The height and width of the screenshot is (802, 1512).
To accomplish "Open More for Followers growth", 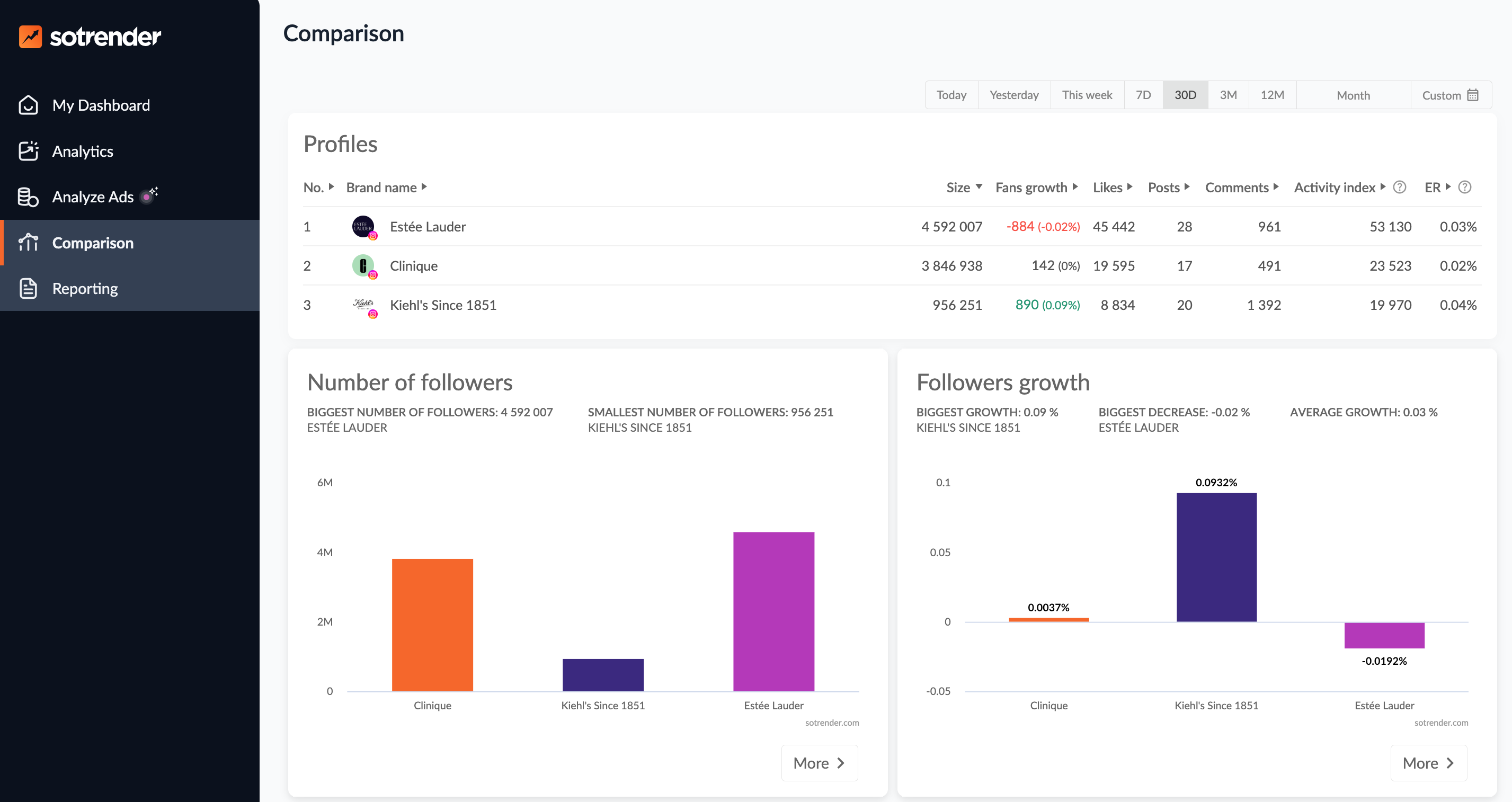I will pos(1428,763).
